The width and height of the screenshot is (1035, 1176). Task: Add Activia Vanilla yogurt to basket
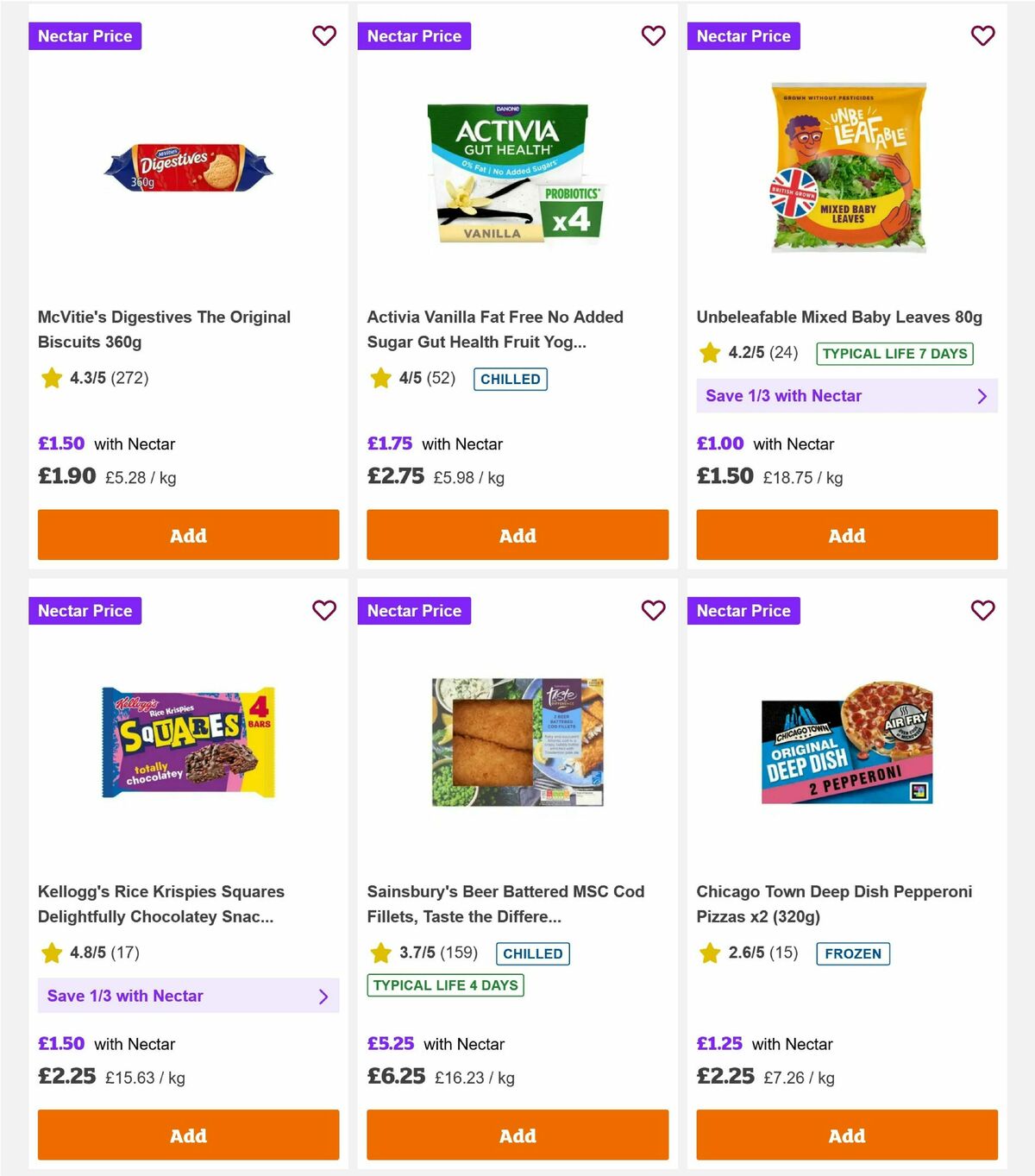[517, 535]
